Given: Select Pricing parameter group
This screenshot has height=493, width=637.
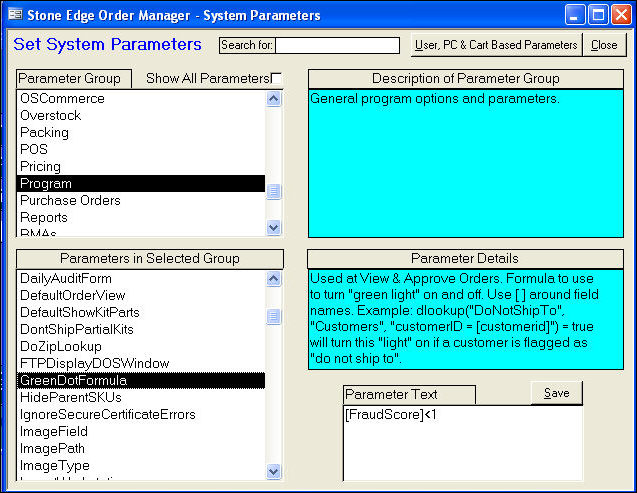Looking at the screenshot, I should [141, 166].
